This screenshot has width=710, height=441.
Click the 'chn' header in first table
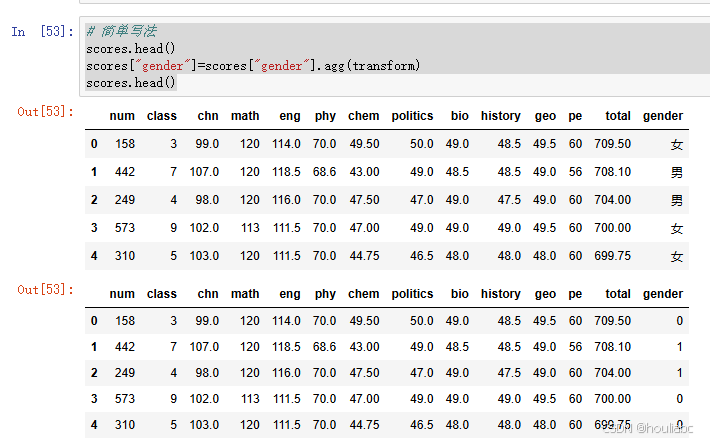click(x=208, y=116)
